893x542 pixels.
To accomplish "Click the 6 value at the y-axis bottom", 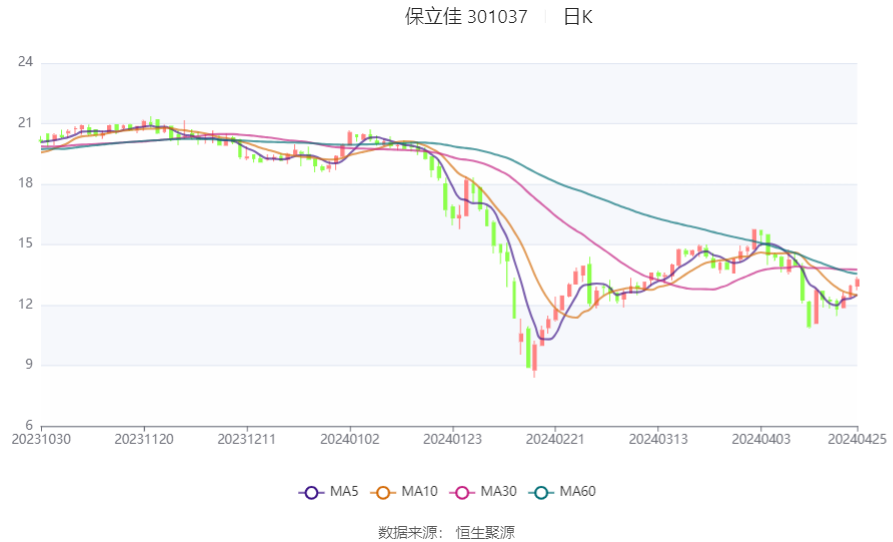I will (x=29, y=425).
